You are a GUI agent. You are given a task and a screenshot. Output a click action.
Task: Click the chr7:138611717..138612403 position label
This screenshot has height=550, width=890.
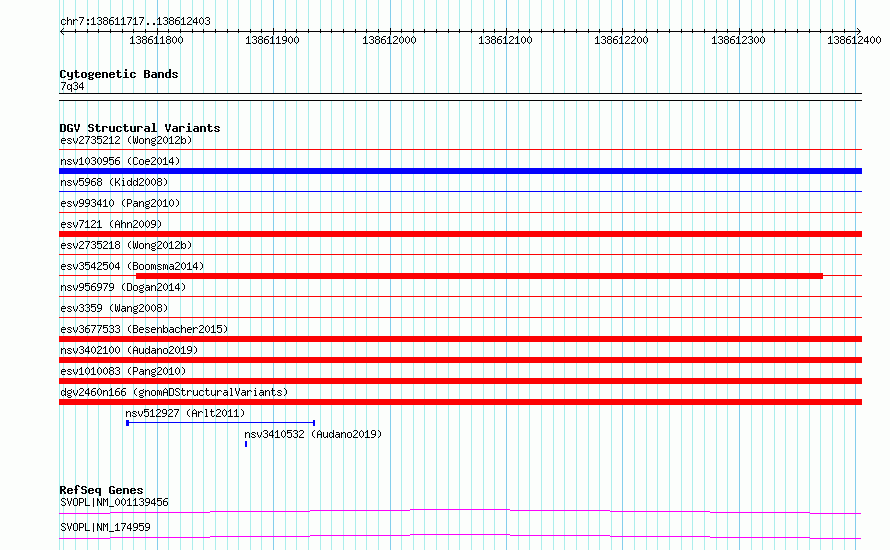pos(135,21)
